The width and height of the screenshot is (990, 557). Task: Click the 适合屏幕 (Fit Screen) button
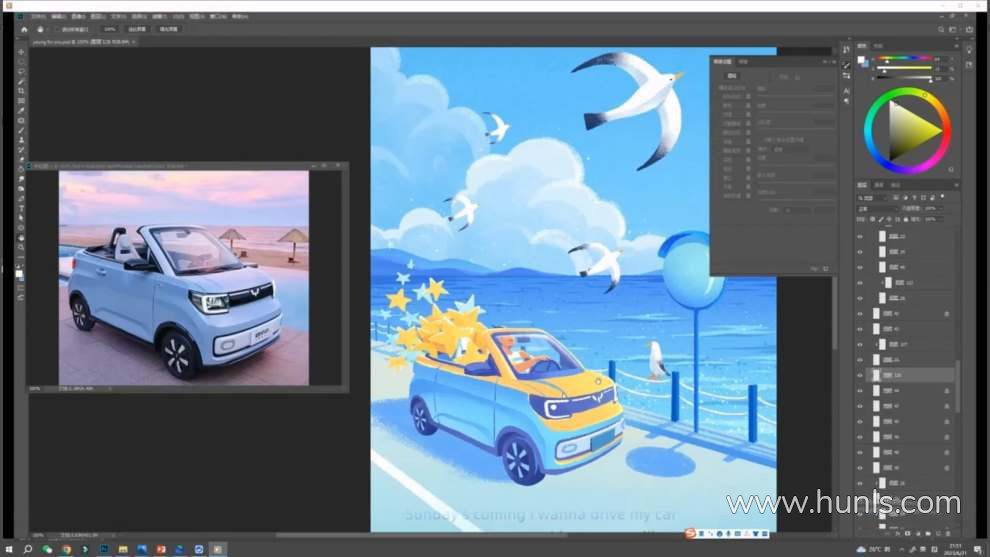(137, 29)
